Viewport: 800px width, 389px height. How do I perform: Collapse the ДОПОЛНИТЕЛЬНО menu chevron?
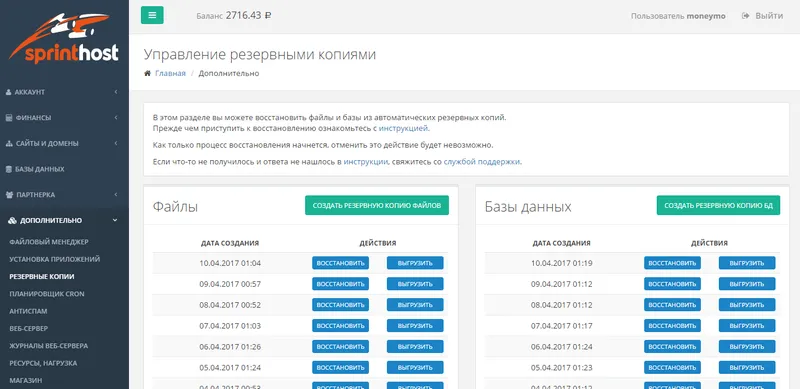[115, 220]
